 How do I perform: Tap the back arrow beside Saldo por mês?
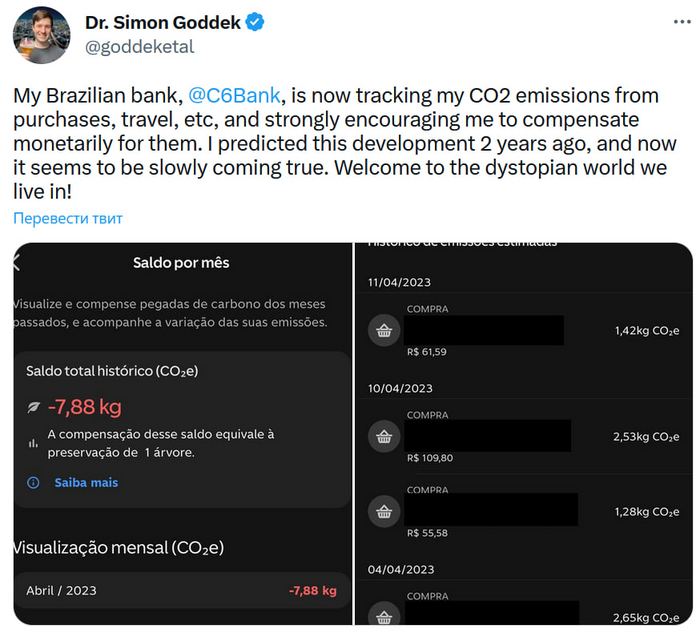17,263
